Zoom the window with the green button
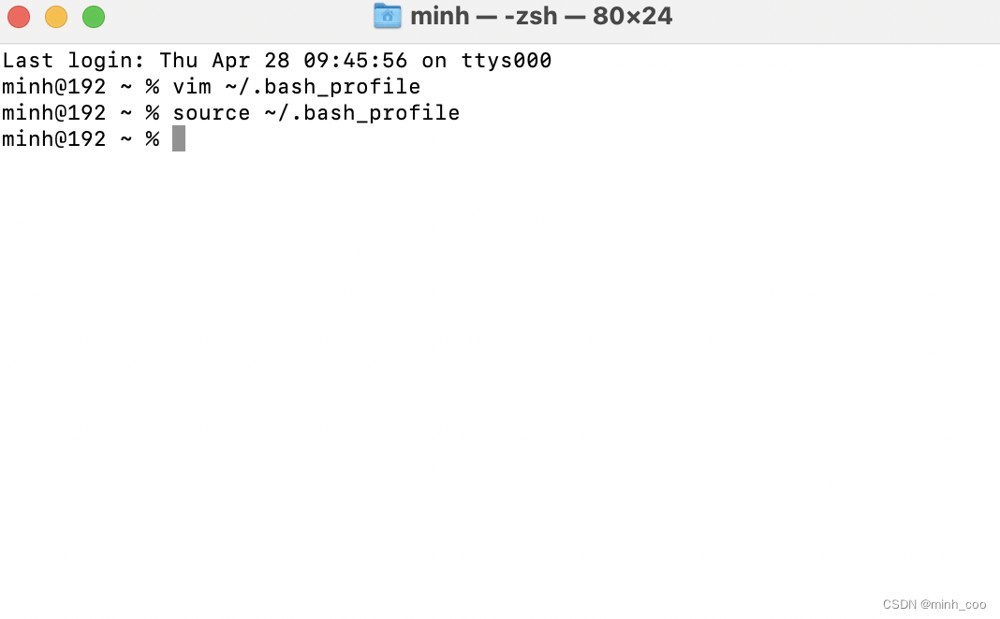The image size is (1000, 619). point(94,17)
